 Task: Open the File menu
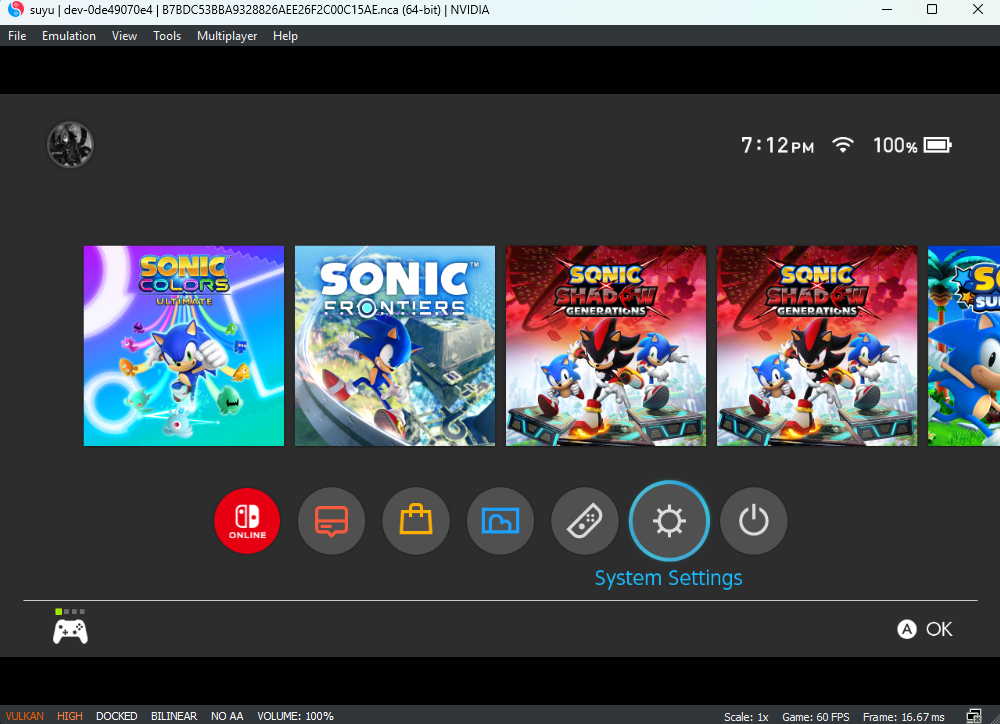click(17, 36)
